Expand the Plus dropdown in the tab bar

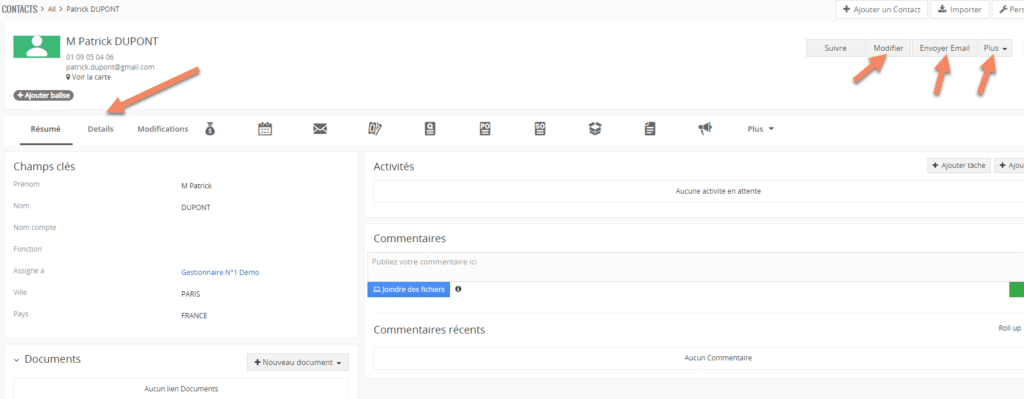(760, 129)
